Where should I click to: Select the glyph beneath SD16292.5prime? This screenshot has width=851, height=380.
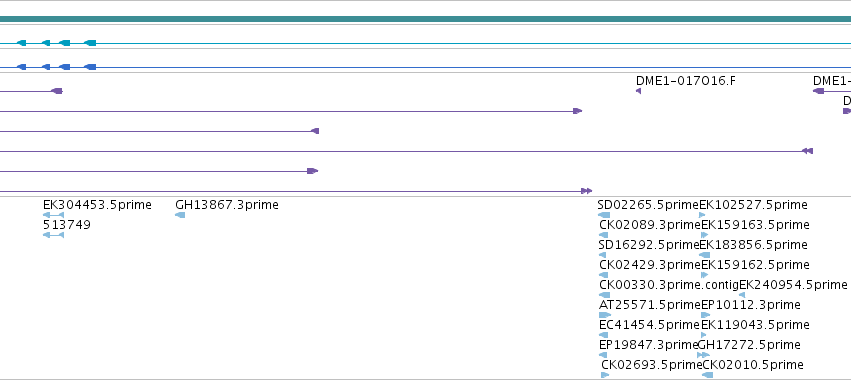(602, 255)
